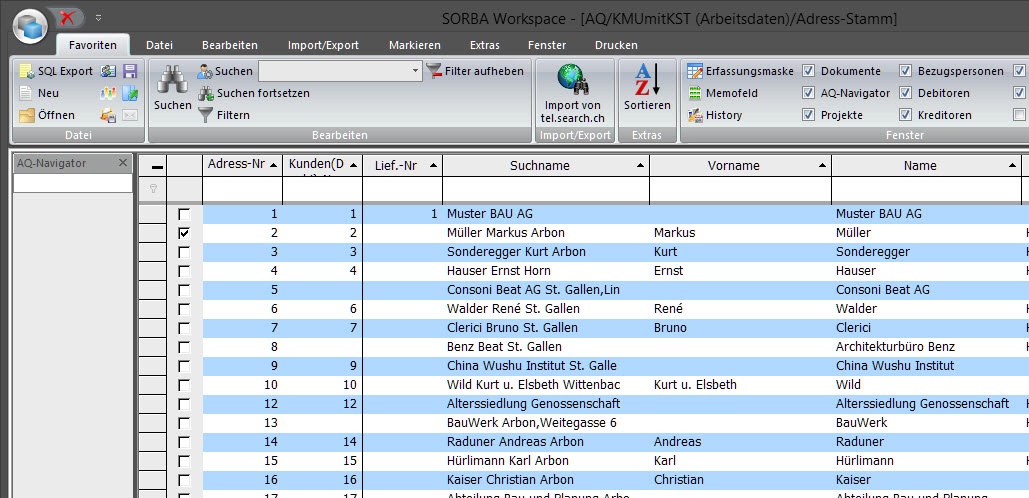The image size is (1029, 498).
Task: Uncheck the Dokumente checkbox
Action: click(x=808, y=71)
